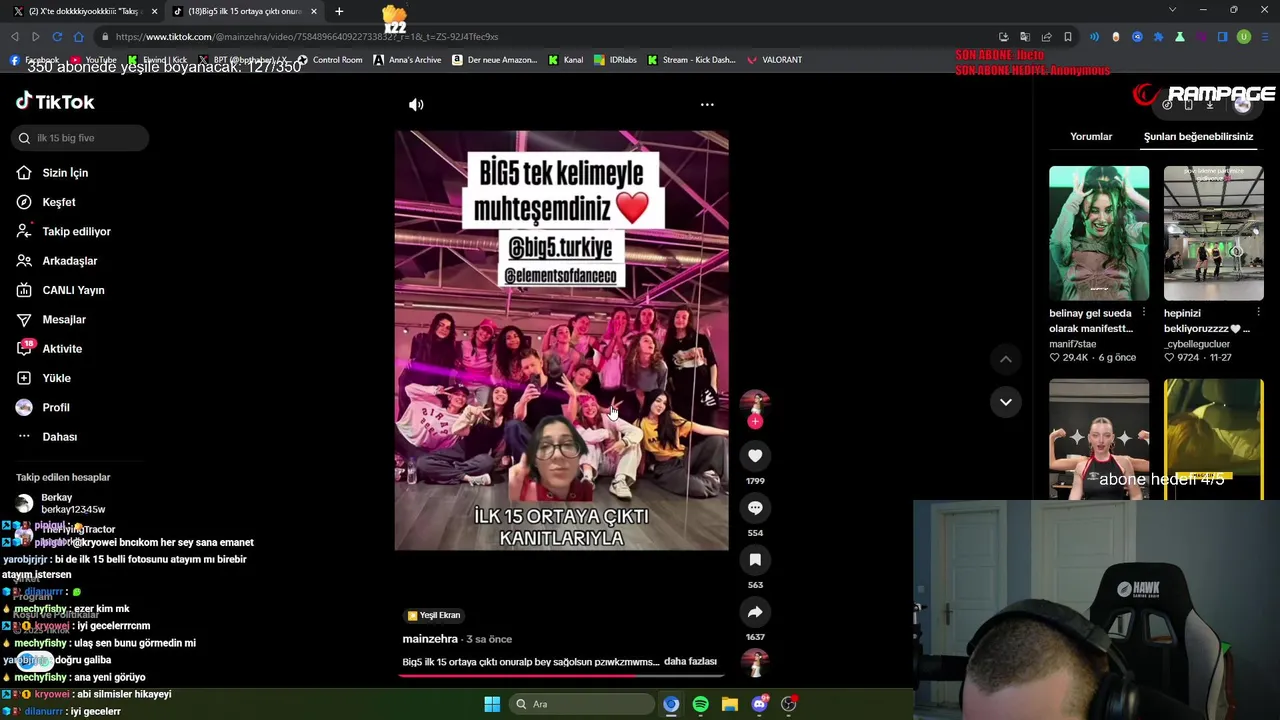Open the hepinizi bekliyoruzzzz video thumbnail

1213,233
